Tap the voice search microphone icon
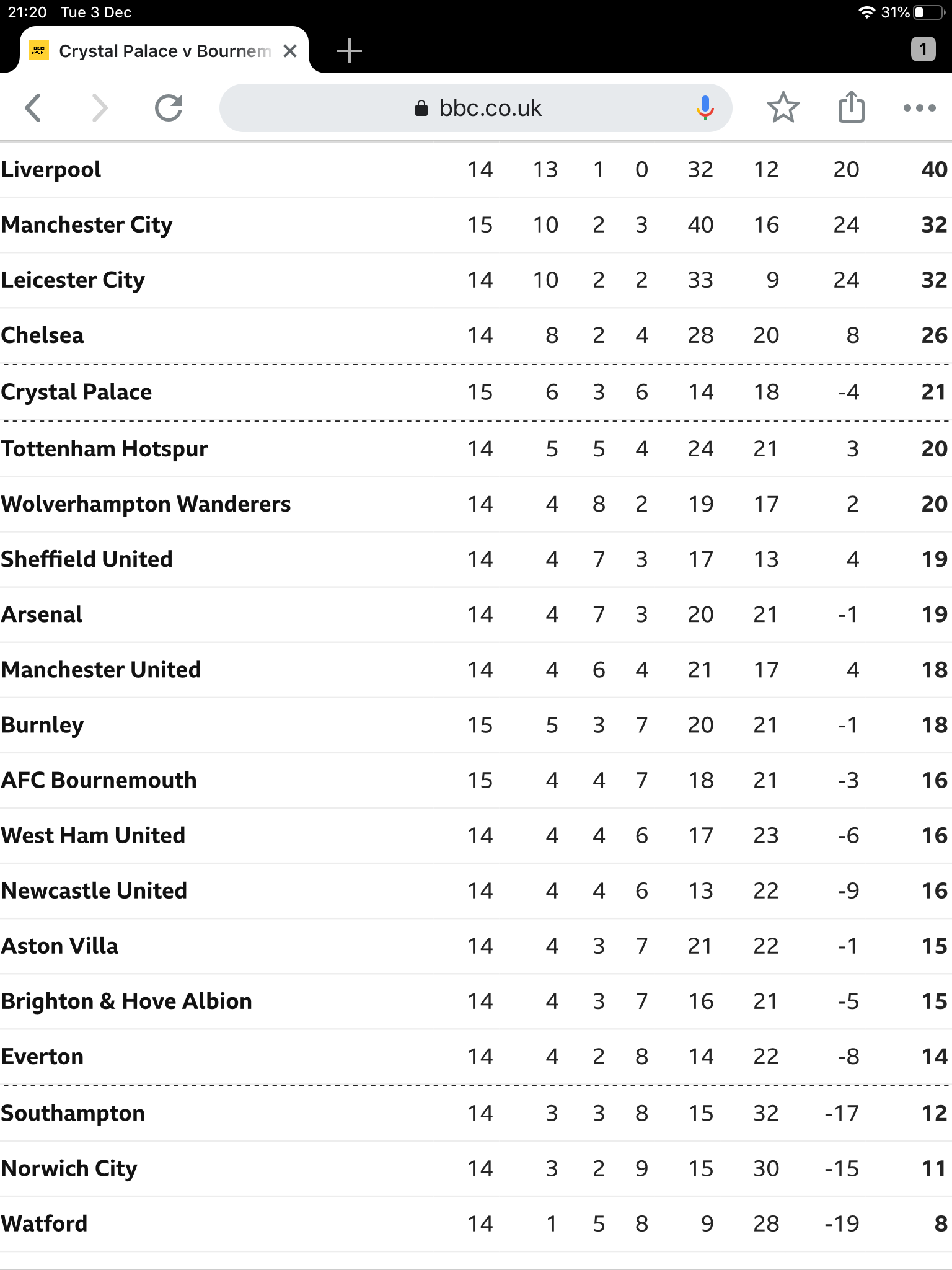 point(705,108)
